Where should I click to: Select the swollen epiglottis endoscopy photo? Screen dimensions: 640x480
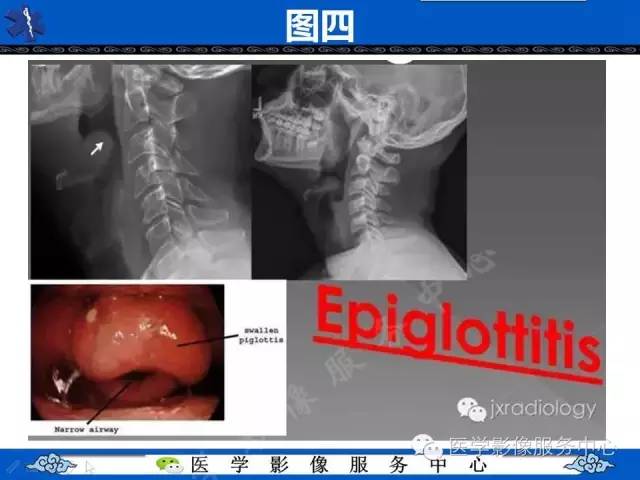(127, 352)
